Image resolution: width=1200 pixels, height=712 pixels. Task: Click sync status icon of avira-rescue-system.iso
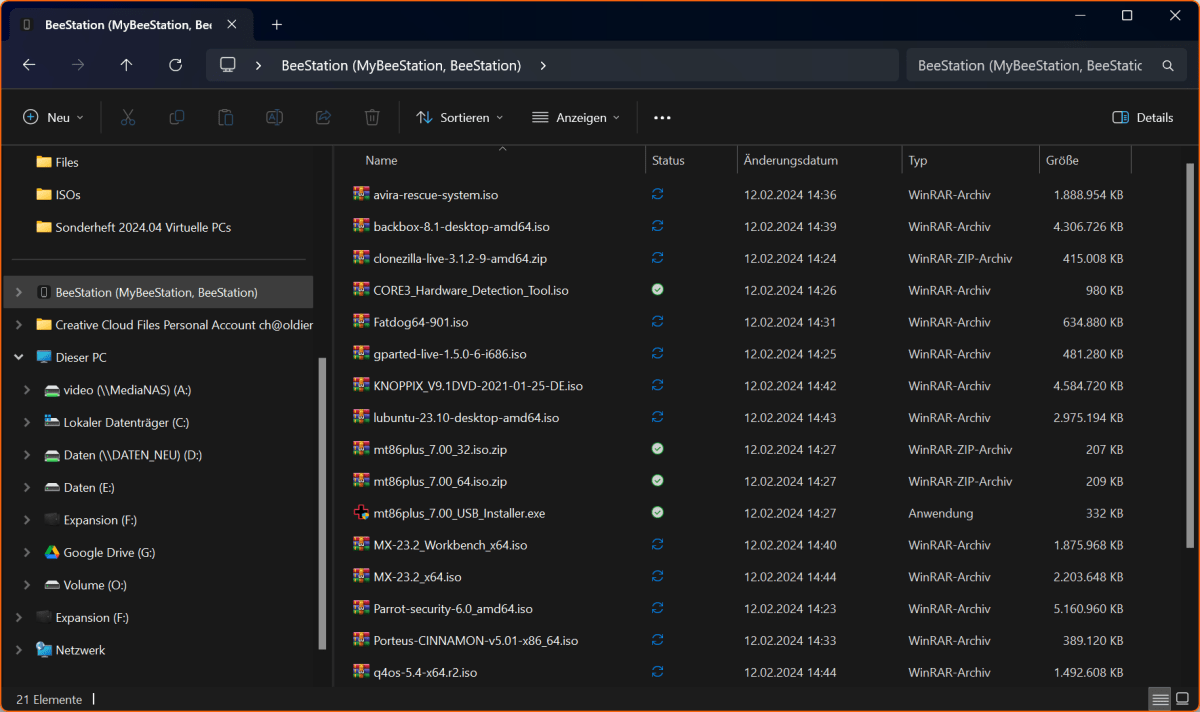[657, 194]
